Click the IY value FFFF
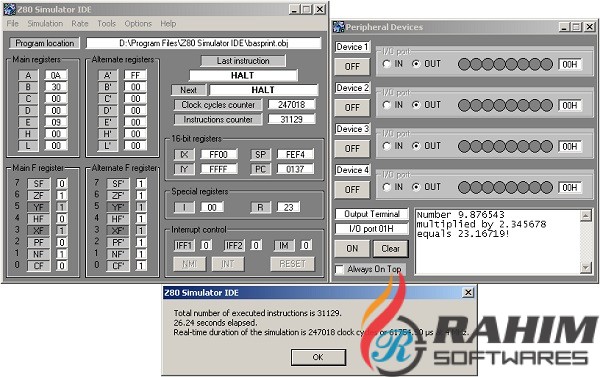 click(x=218, y=169)
